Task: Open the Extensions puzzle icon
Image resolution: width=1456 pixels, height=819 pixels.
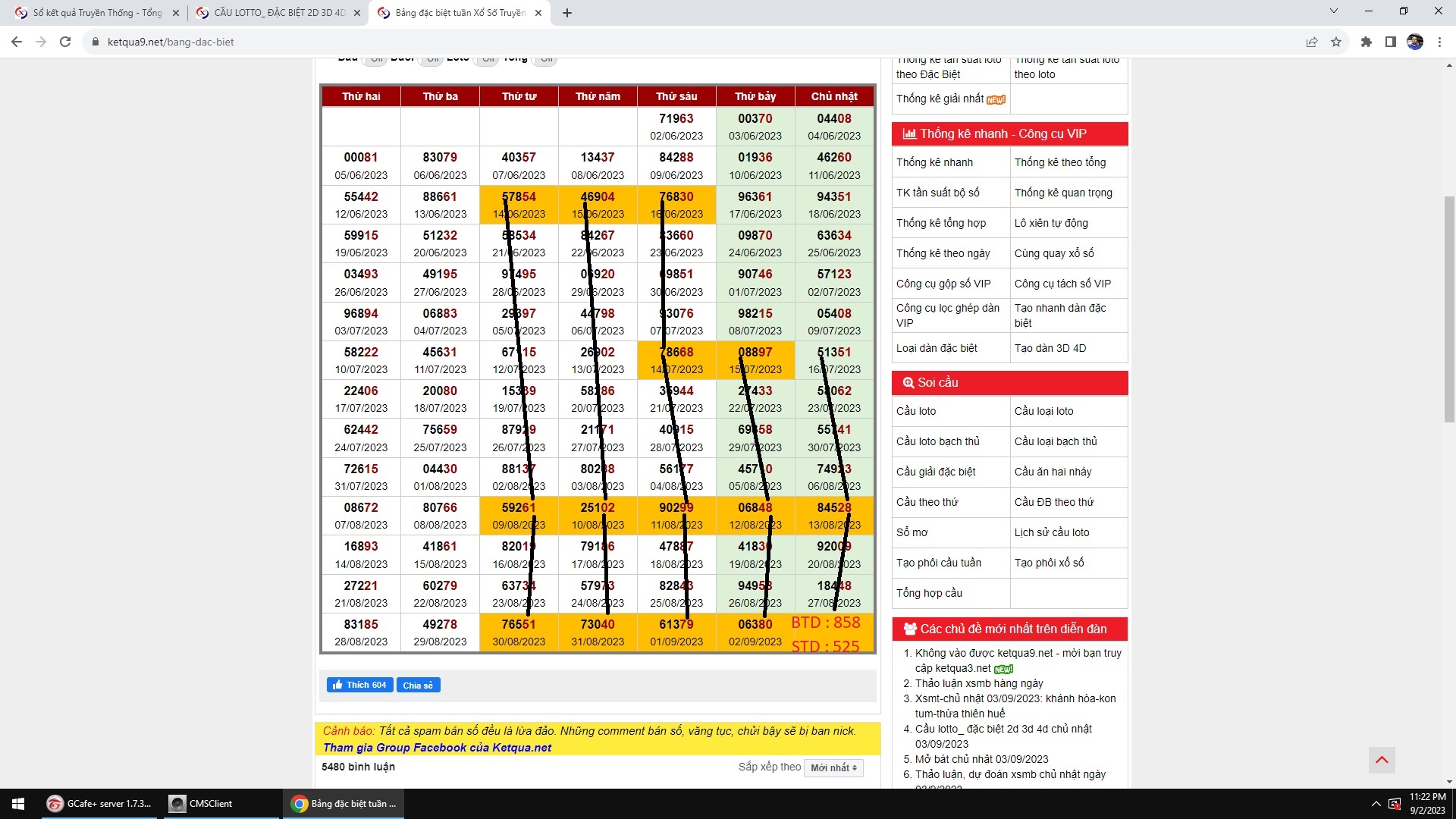Action: point(1366,42)
